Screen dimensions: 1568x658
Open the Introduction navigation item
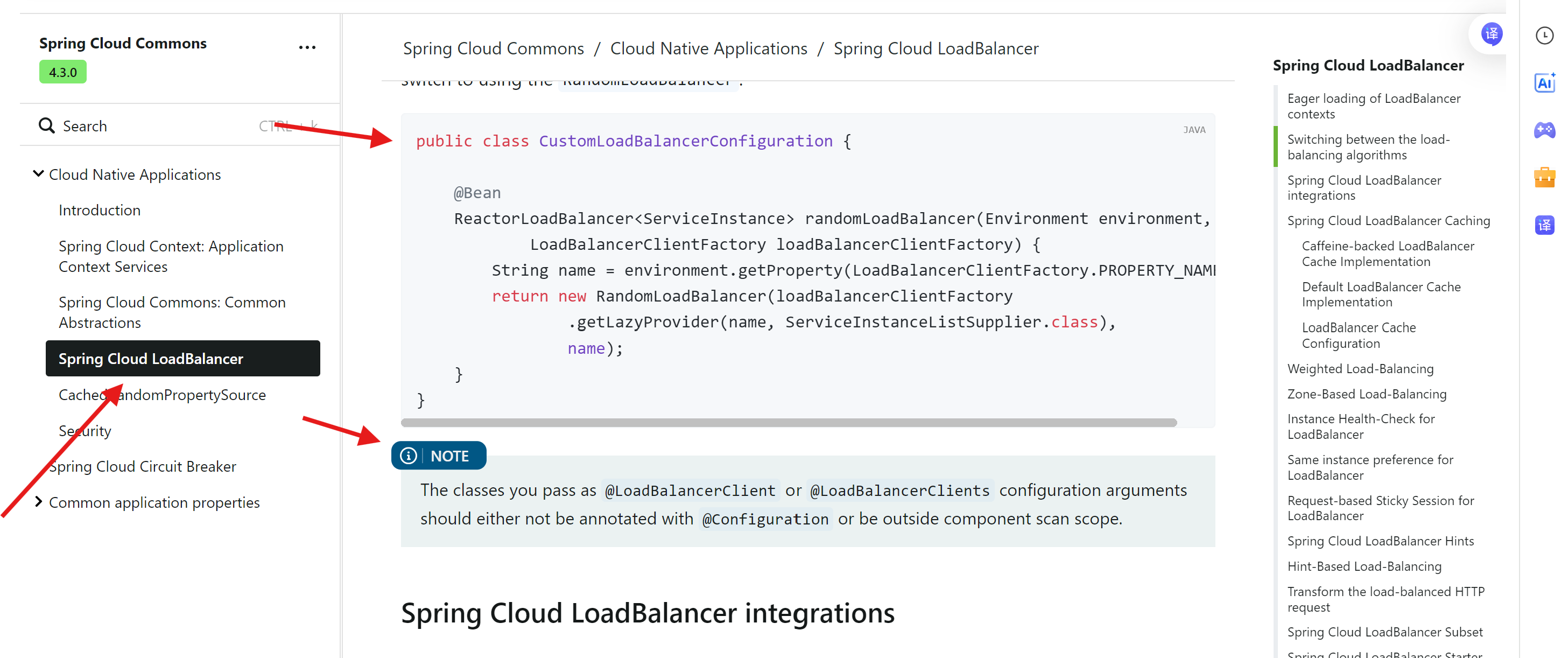tap(99, 210)
